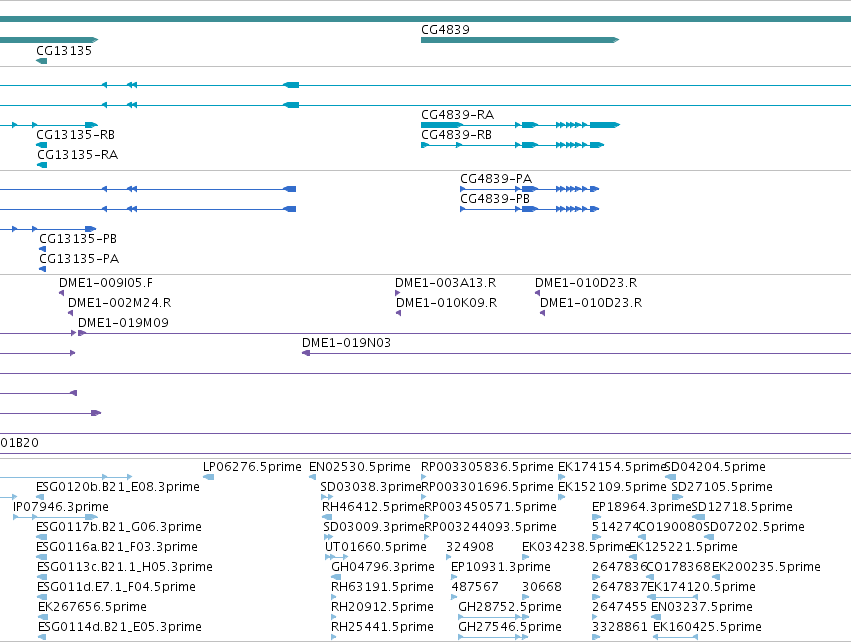Viewport: 851px width, 642px height.
Task: Click the DME1-019N03 label
Action: pyautogui.click(x=346, y=344)
